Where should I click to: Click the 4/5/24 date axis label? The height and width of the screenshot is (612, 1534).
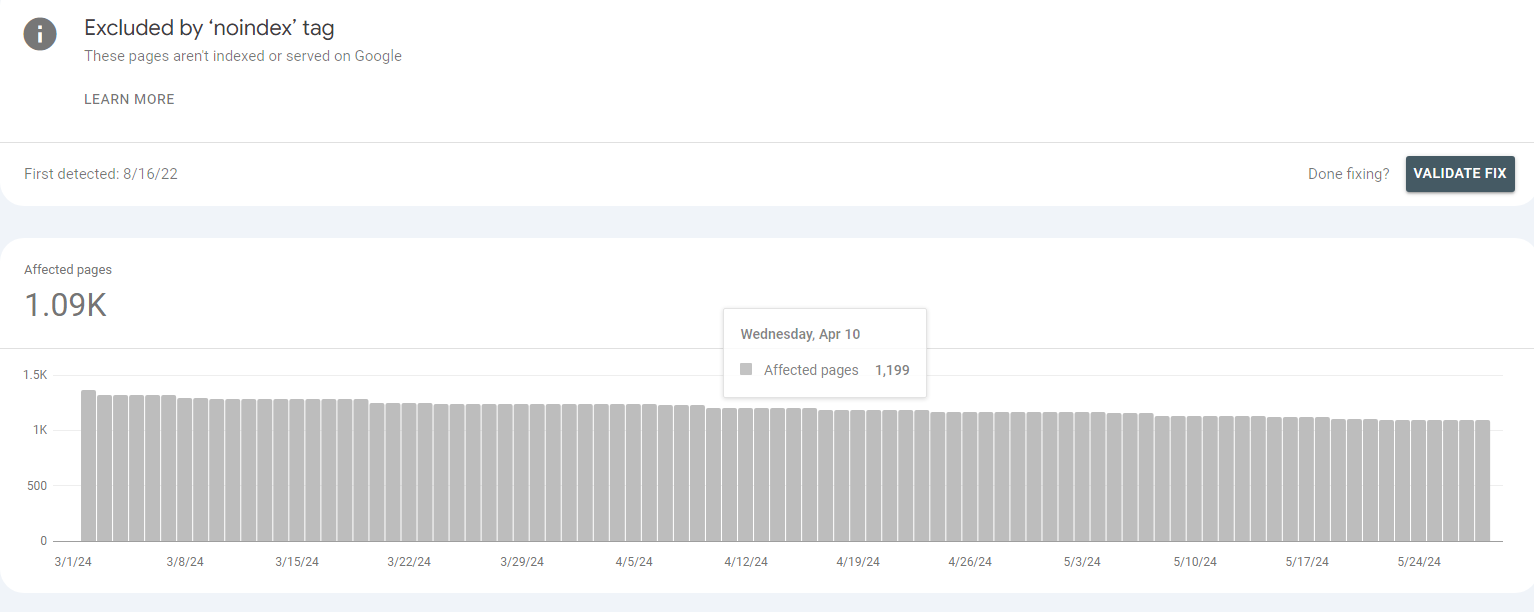point(634,562)
